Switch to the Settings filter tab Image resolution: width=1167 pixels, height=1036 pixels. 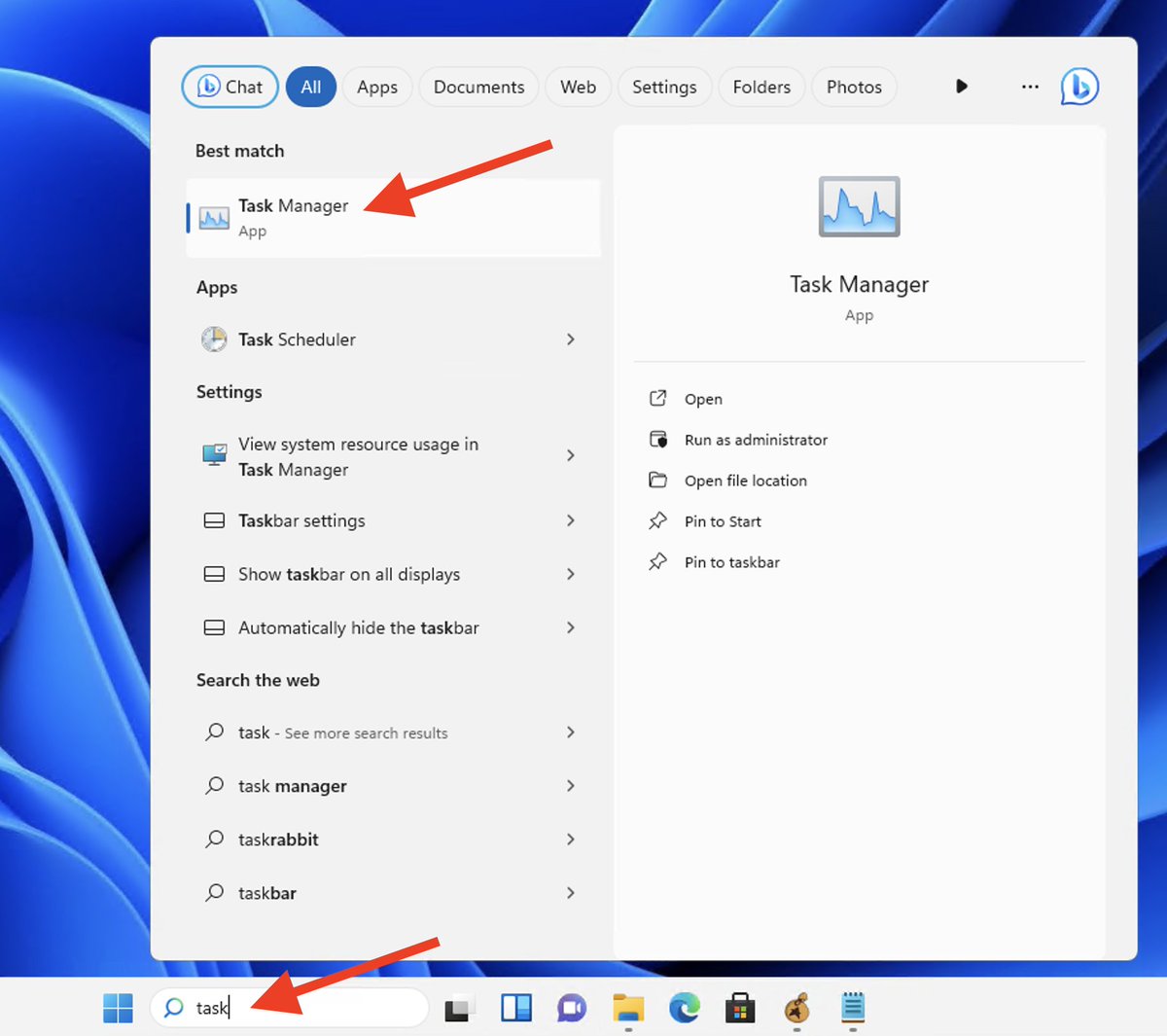664,87
